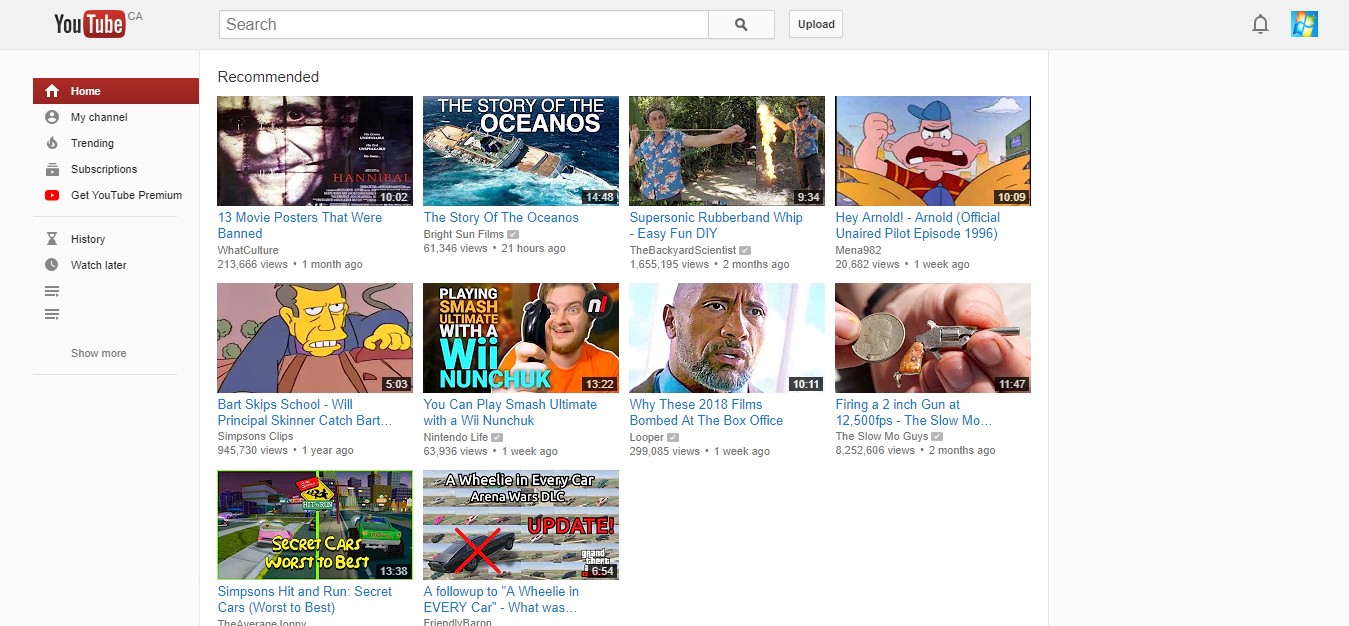
Task: Play the Wii Nunchuk Smash thumbnail
Action: tap(521, 338)
